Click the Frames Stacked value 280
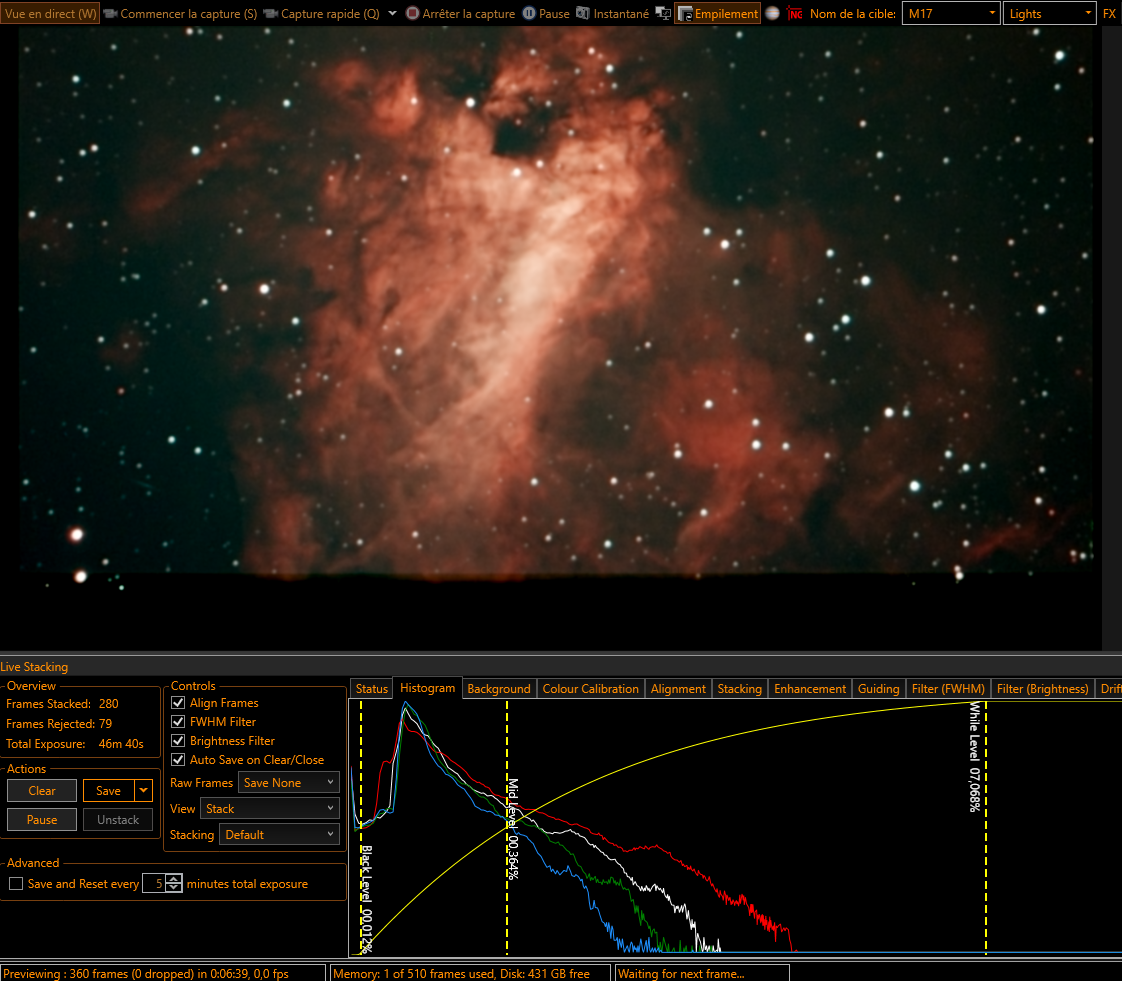 point(109,703)
